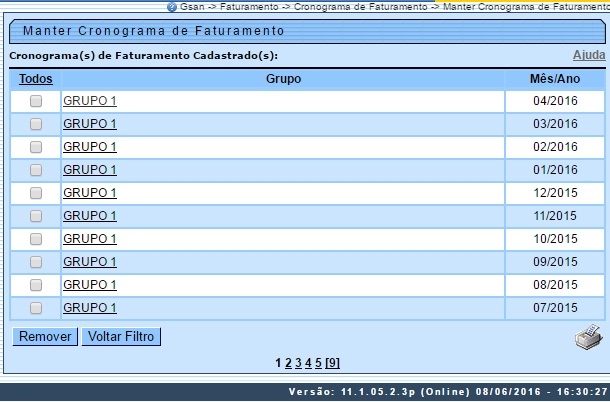This screenshot has height=402, width=610.
Task: Click the Voltar Filtro button
Action: (121, 336)
